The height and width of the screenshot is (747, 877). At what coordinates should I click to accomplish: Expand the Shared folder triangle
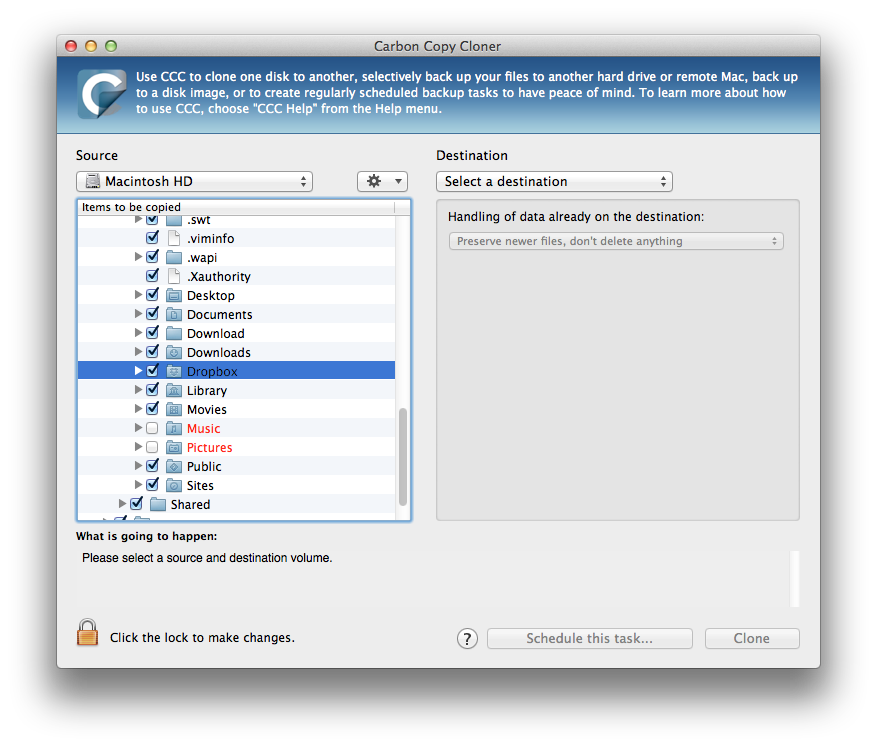coord(122,504)
